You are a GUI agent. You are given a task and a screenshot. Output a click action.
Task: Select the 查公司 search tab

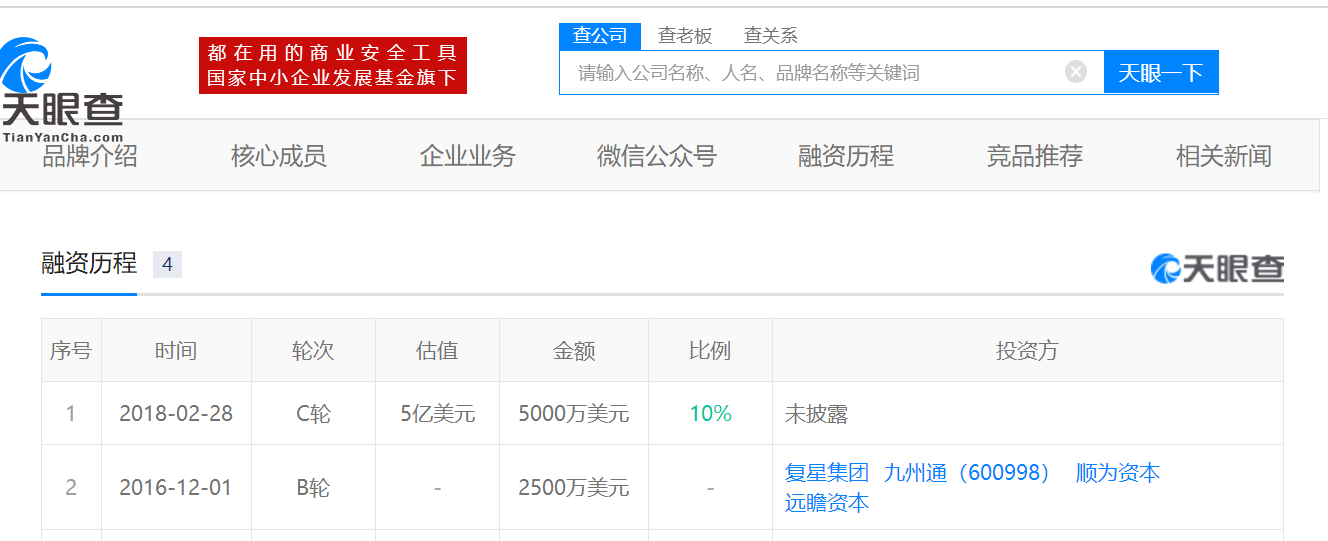pos(600,36)
